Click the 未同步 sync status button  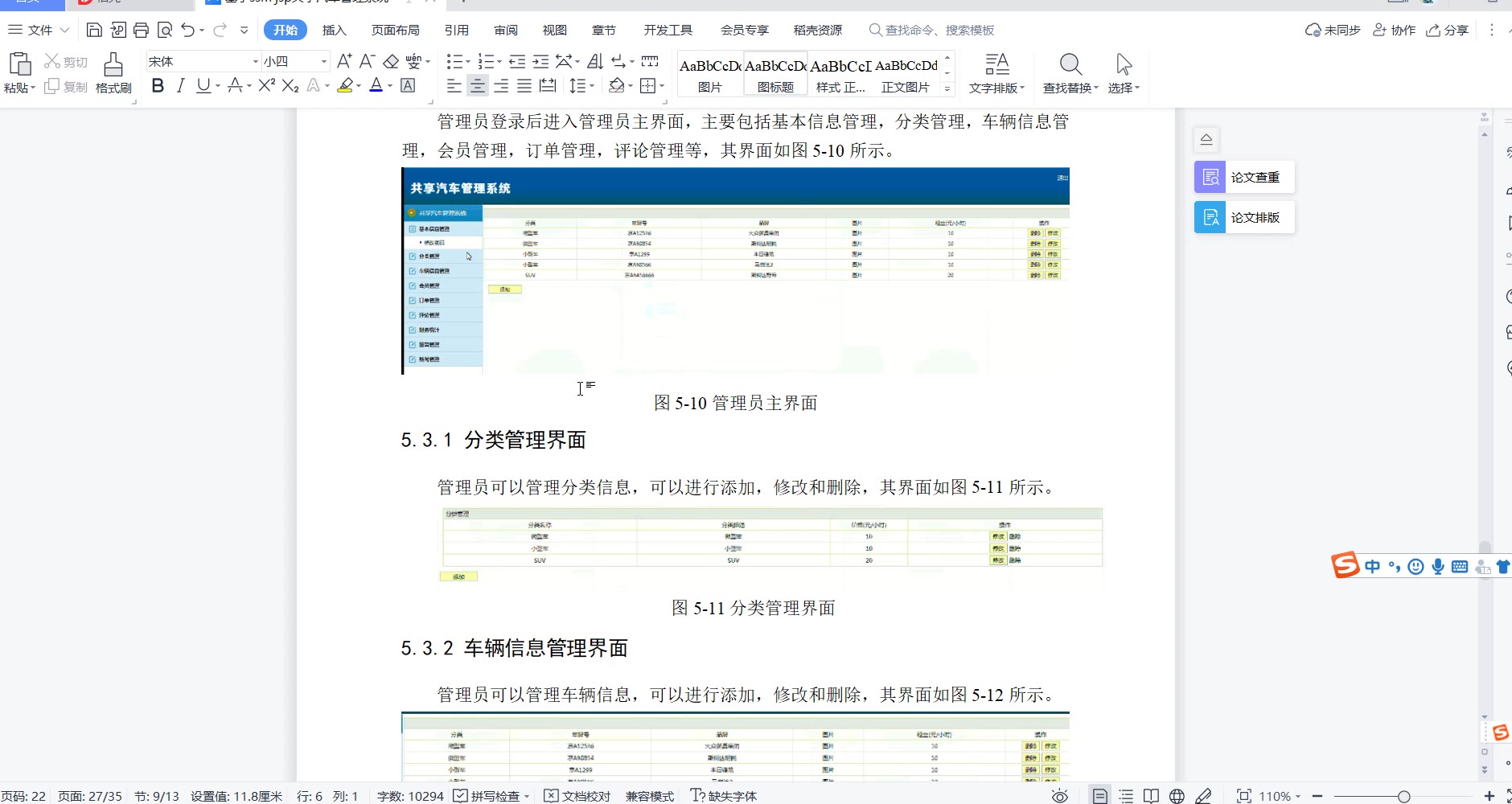tap(1333, 30)
